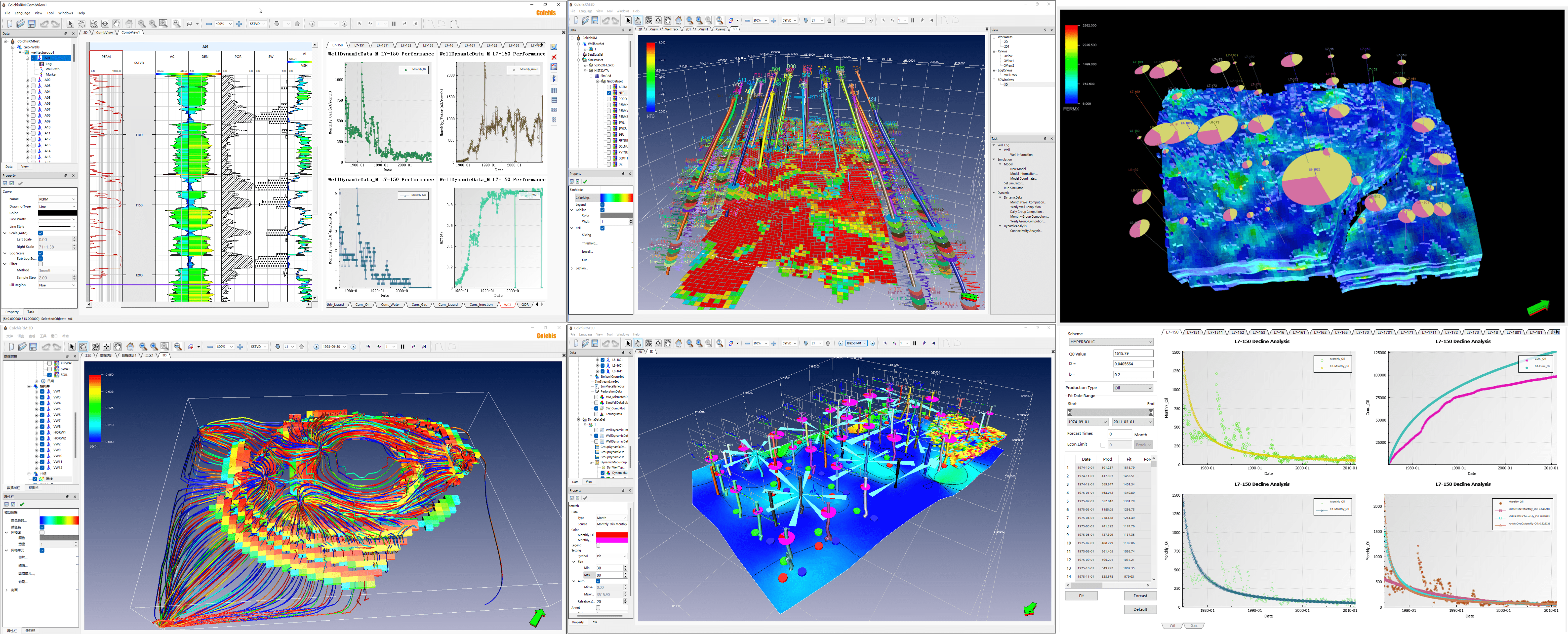Click the home view icon in CombView1 toolbar
Viewport: 1568px width, 634px height.
pyautogui.click(x=128, y=24)
